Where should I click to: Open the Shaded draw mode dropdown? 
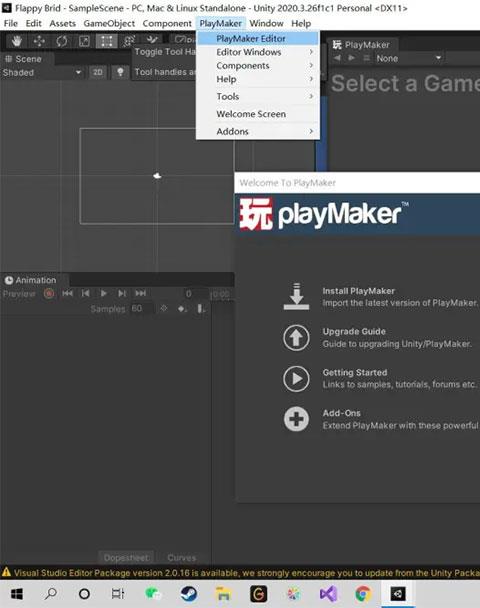click(42, 73)
